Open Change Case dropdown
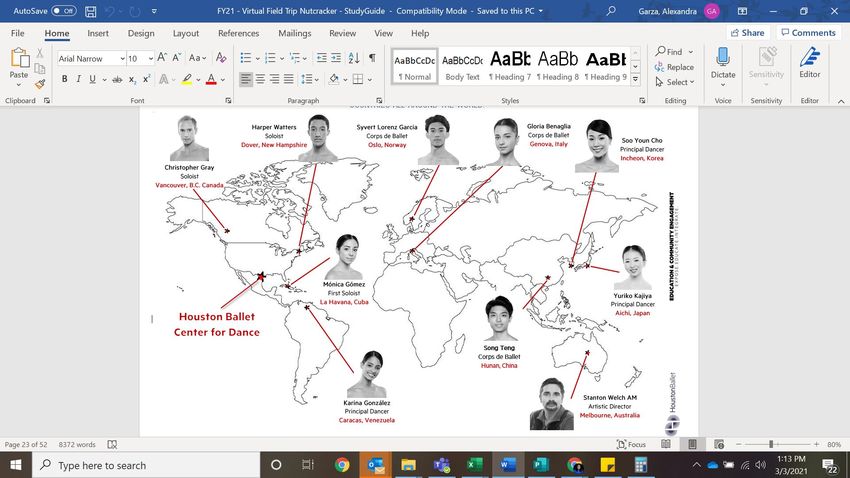850x478 pixels. point(198,57)
